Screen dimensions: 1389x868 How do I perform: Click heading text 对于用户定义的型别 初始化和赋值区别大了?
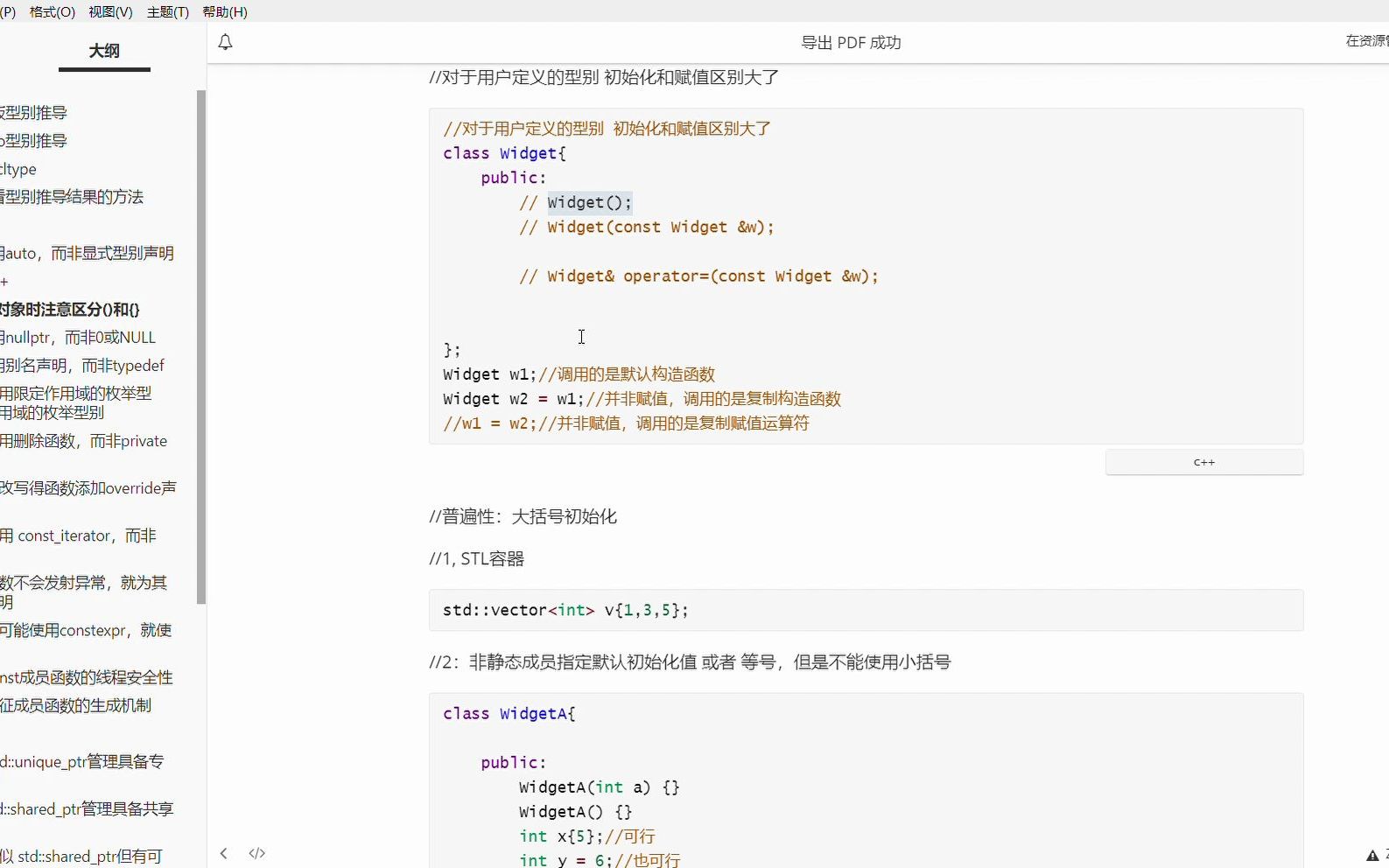tap(604, 77)
